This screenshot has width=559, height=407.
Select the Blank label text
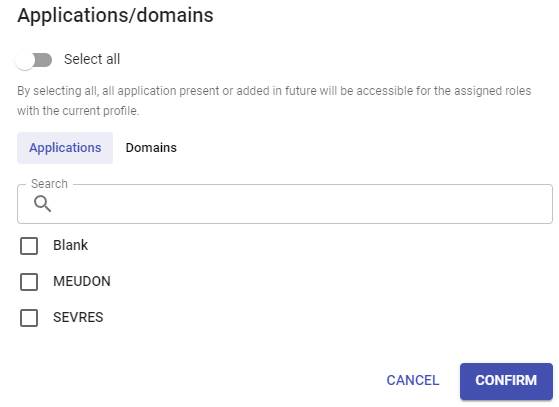tap(70, 245)
